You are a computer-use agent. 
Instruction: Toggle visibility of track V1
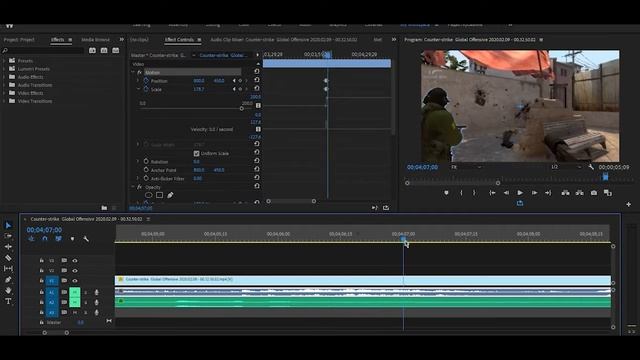(x=75, y=281)
